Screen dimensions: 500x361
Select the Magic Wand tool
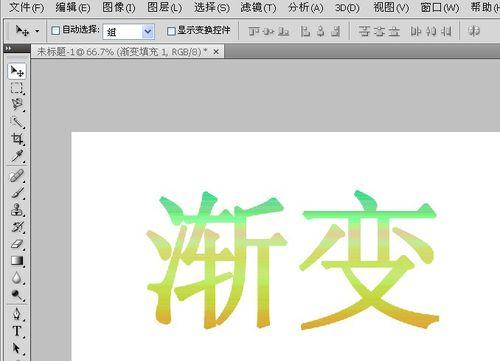[17, 122]
